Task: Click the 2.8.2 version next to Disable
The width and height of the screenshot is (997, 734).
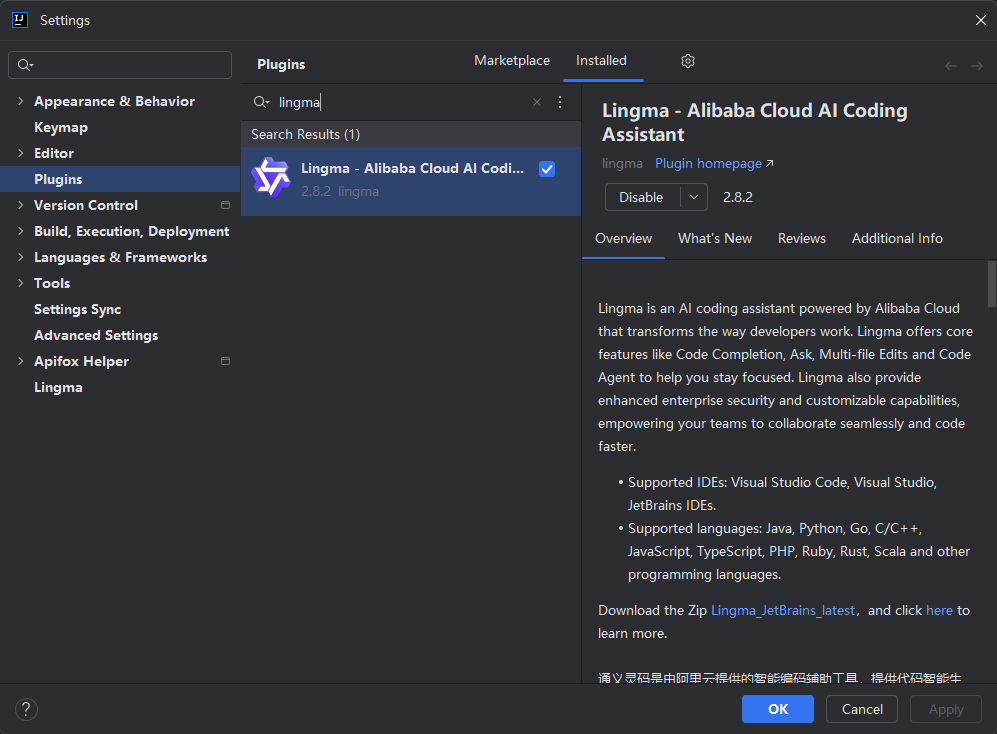Action: click(738, 197)
